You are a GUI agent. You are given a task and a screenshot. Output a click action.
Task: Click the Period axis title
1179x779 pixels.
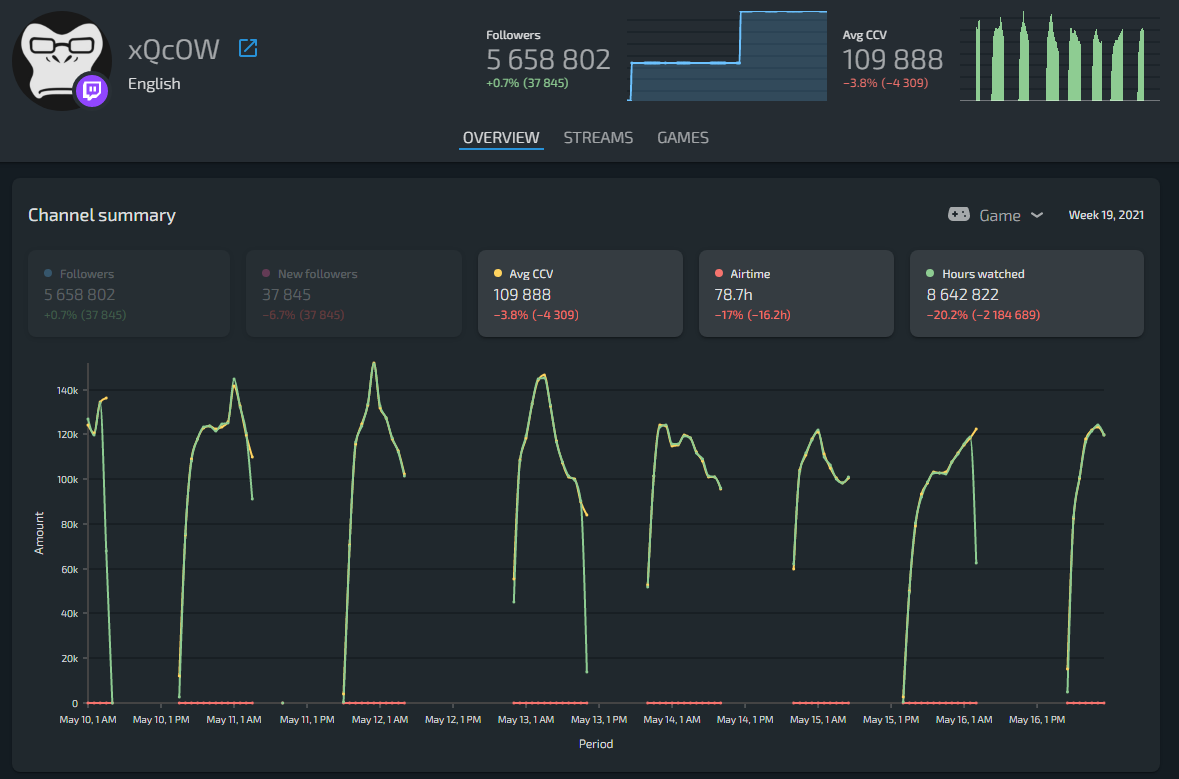click(596, 744)
